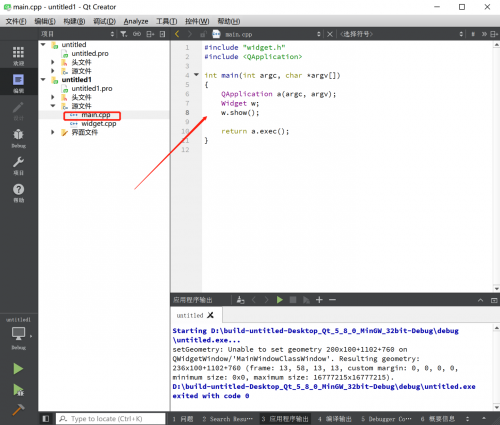Expand the forms folder under untitled1

coord(53,132)
